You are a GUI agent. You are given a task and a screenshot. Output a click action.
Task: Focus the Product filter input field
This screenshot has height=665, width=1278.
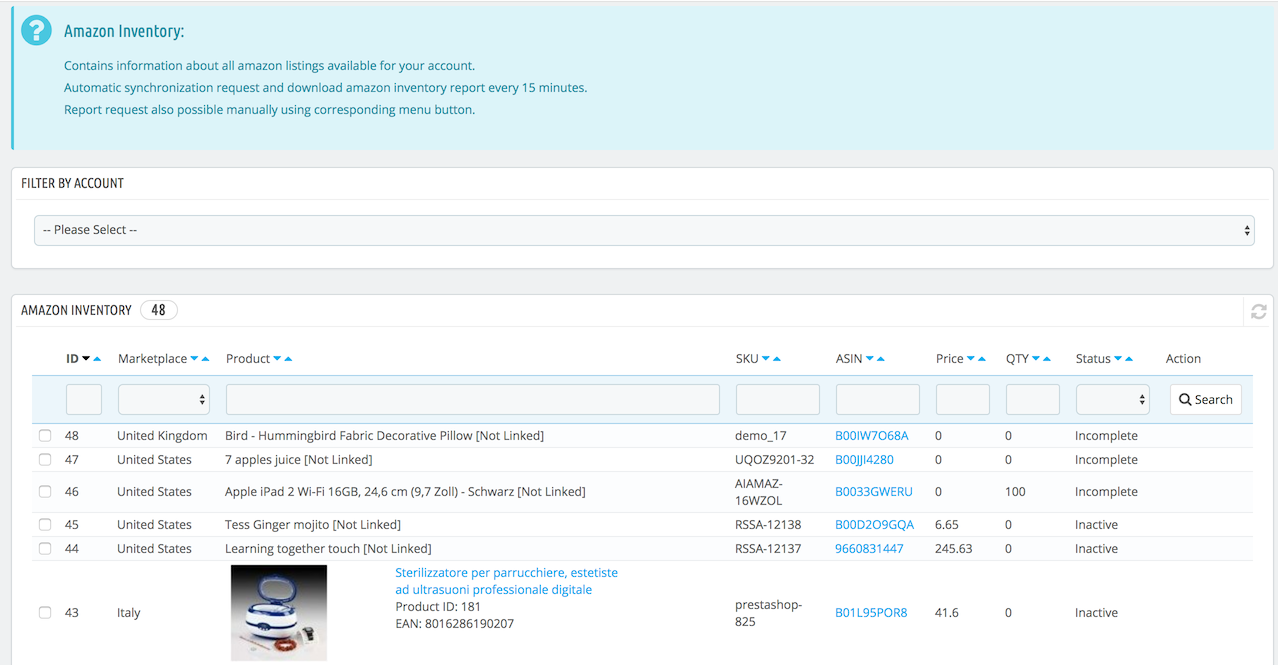coord(473,399)
